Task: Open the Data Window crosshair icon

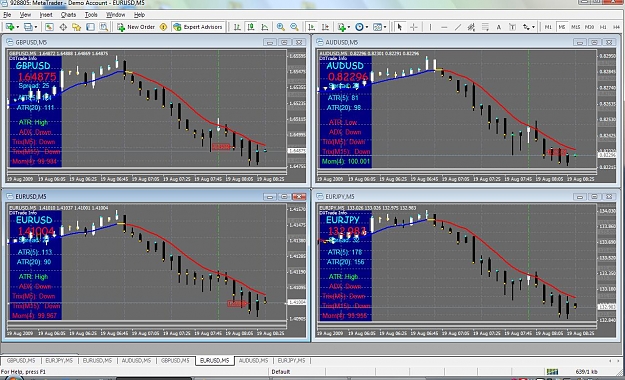Action: coord(63,27)
